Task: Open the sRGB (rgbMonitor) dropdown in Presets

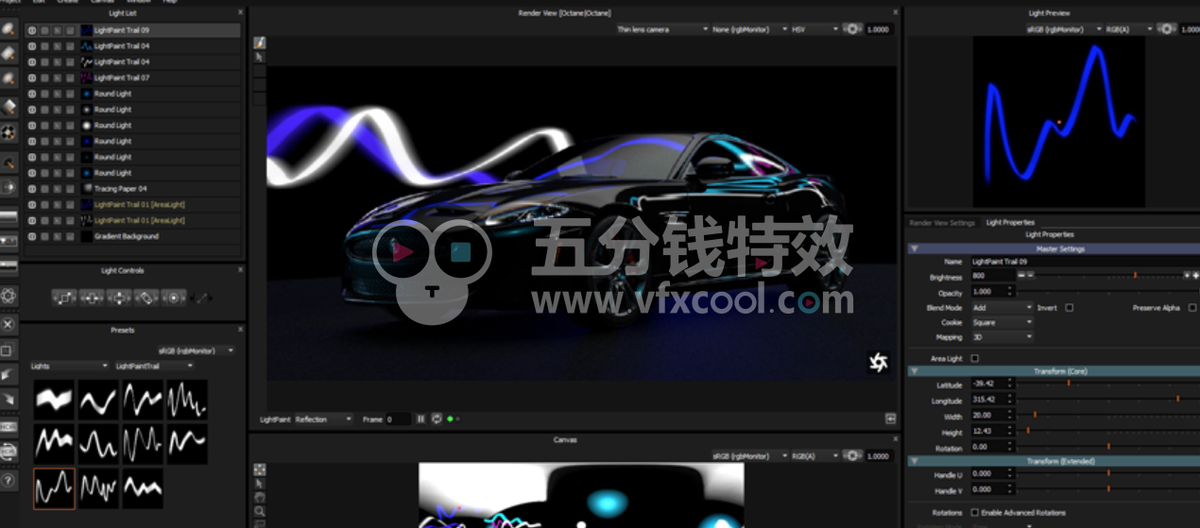Action: [x=197, y=350]
